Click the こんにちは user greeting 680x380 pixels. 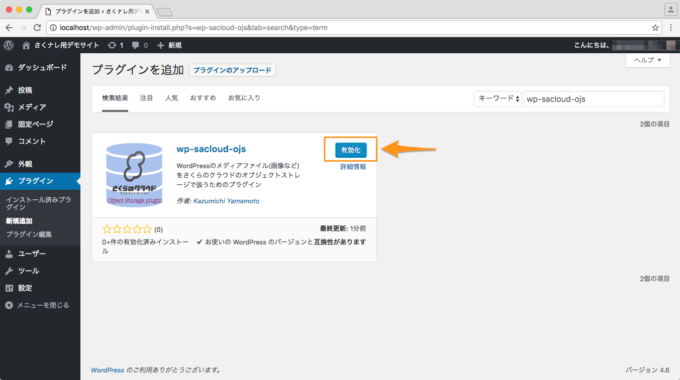tap(624, 45)
